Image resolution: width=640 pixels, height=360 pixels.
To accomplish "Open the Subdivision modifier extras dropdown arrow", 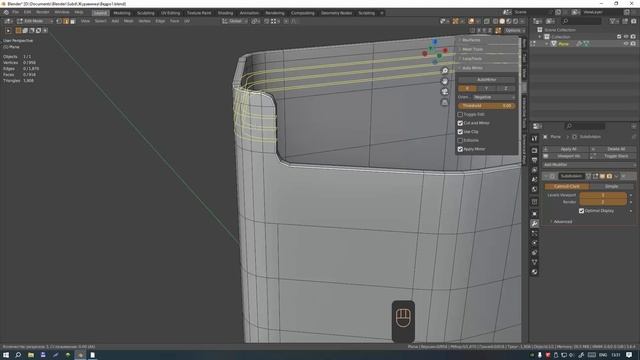I will 616,176.
